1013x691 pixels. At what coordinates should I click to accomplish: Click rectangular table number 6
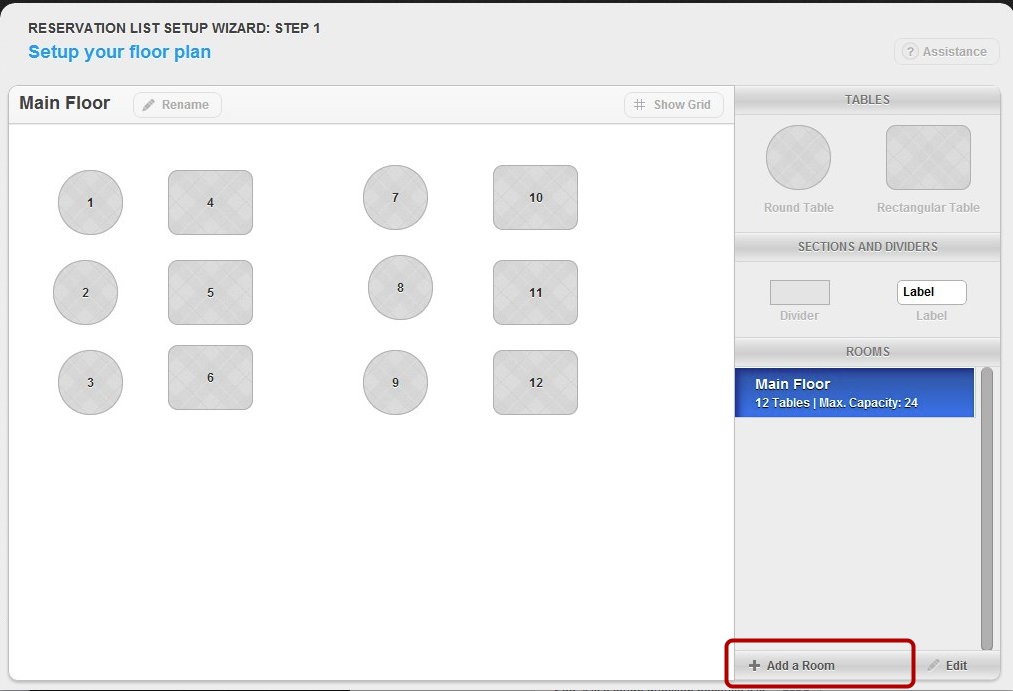(x=210, y=377)
